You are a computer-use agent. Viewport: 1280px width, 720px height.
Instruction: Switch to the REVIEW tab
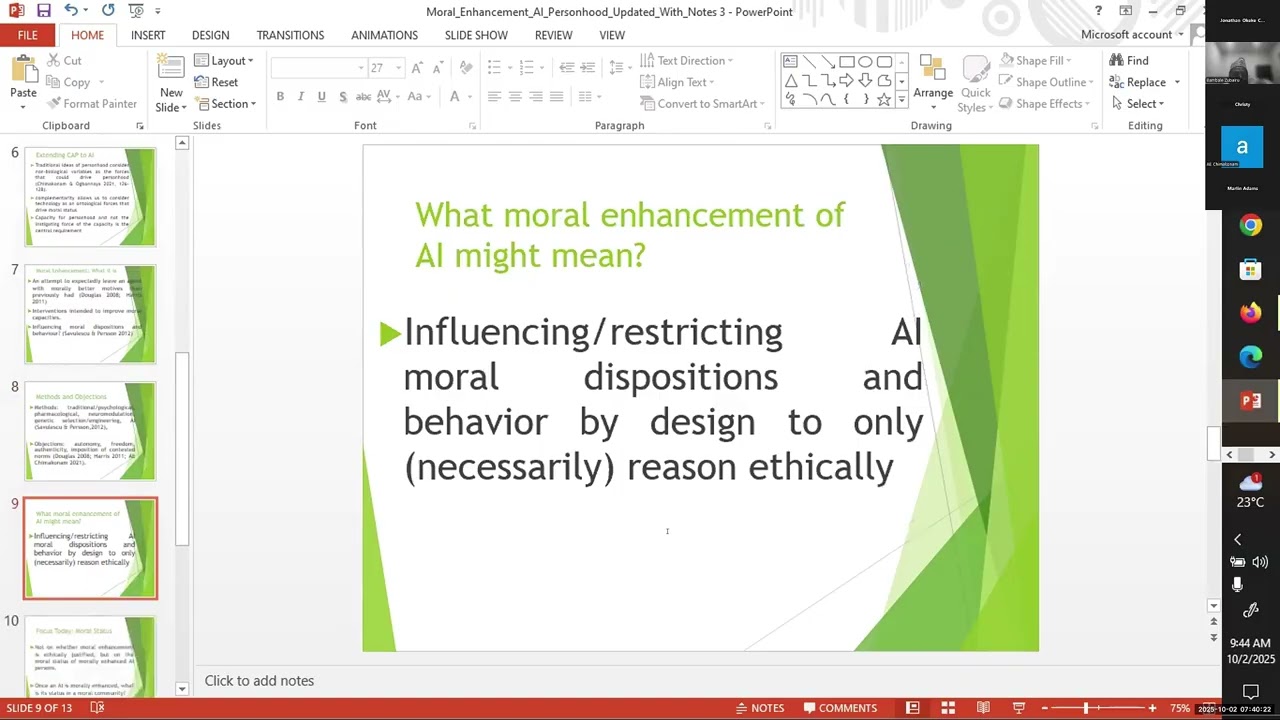pos(553,35)
